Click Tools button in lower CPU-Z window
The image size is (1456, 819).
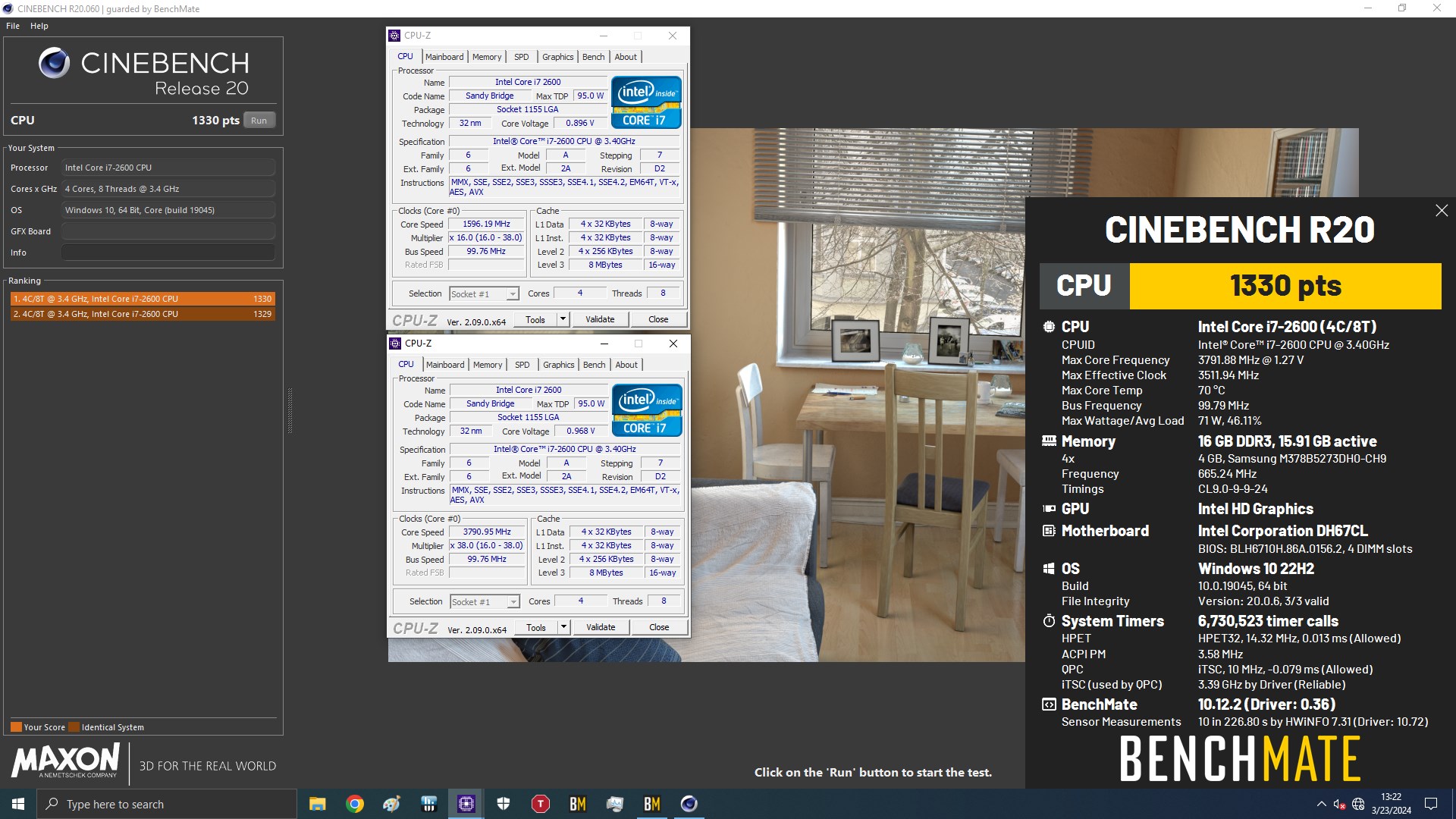point(536,628)
